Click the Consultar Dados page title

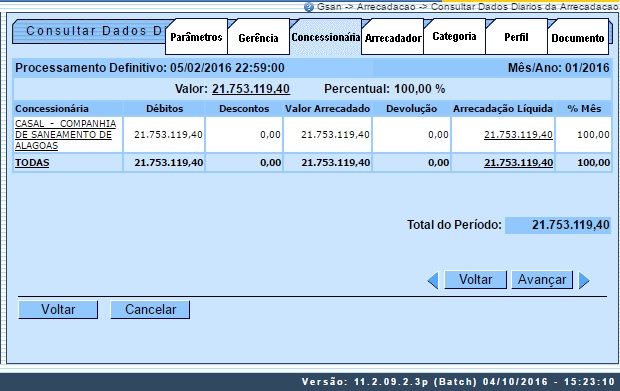(x=95, y=31)
